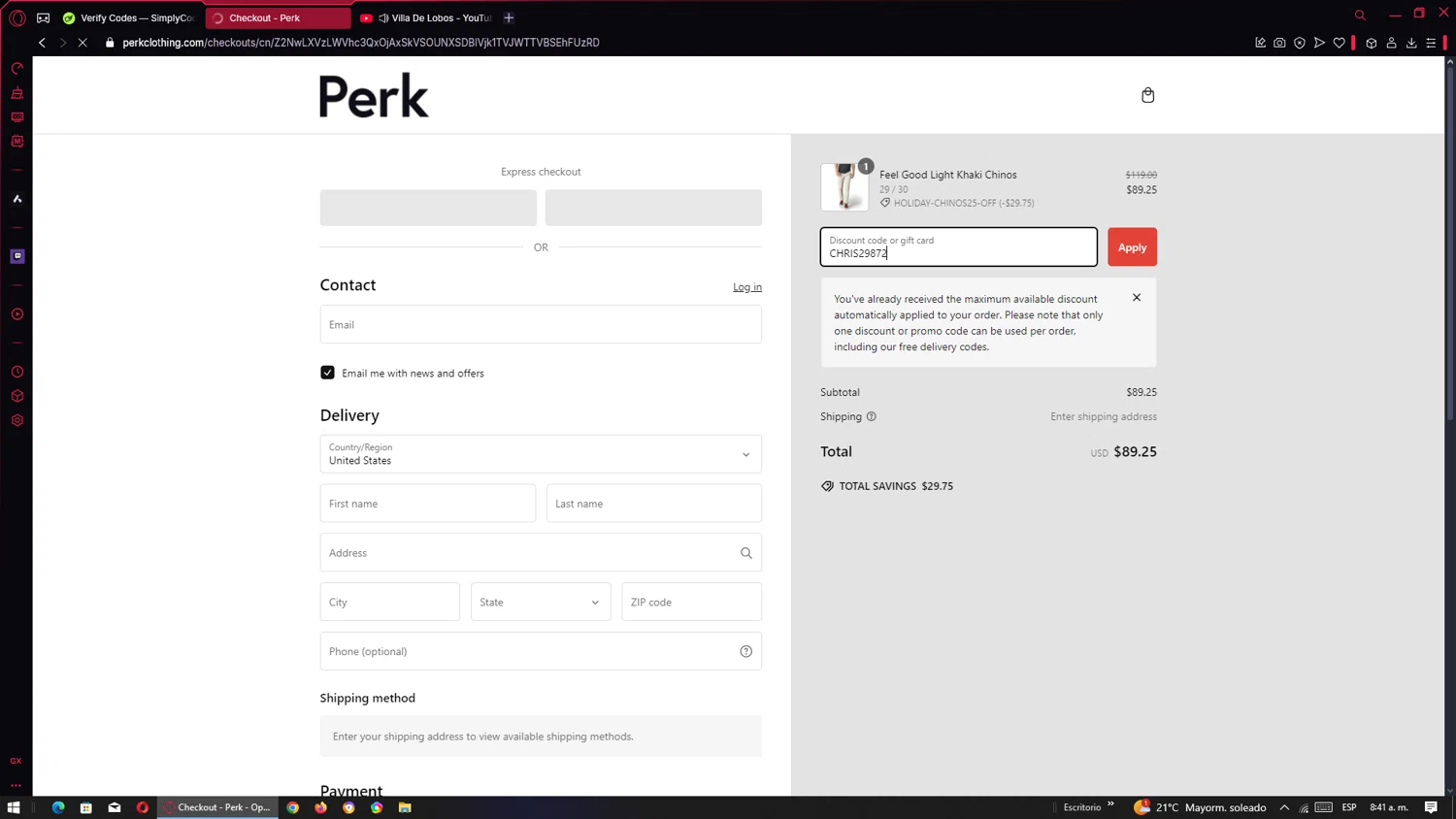The image size is (1456, 819).
Task: Open the toolbar extensions cube icon
Action: pyautogui.click(x=1372, y=43)
